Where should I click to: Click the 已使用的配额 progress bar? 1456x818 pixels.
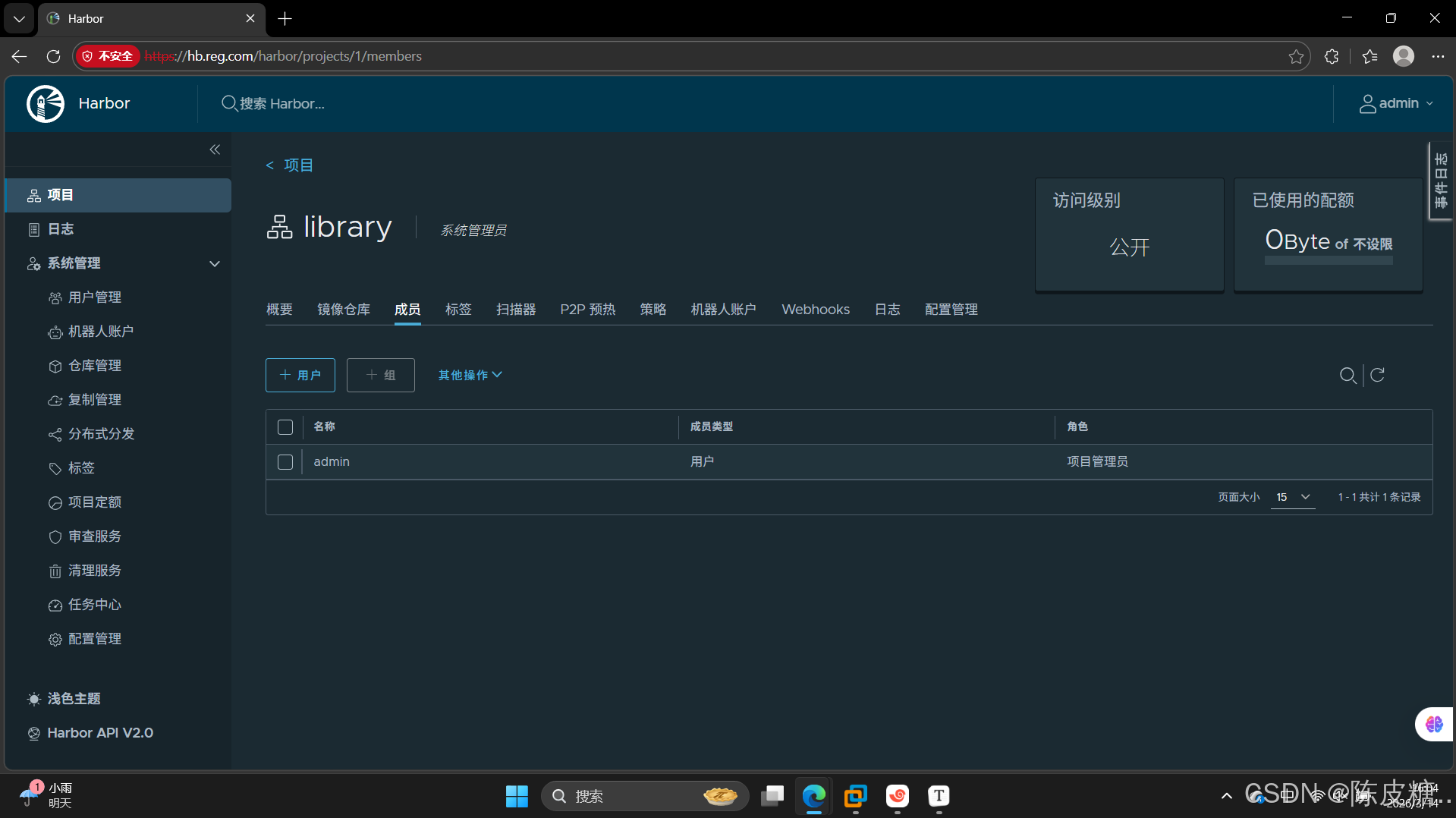1329,261
